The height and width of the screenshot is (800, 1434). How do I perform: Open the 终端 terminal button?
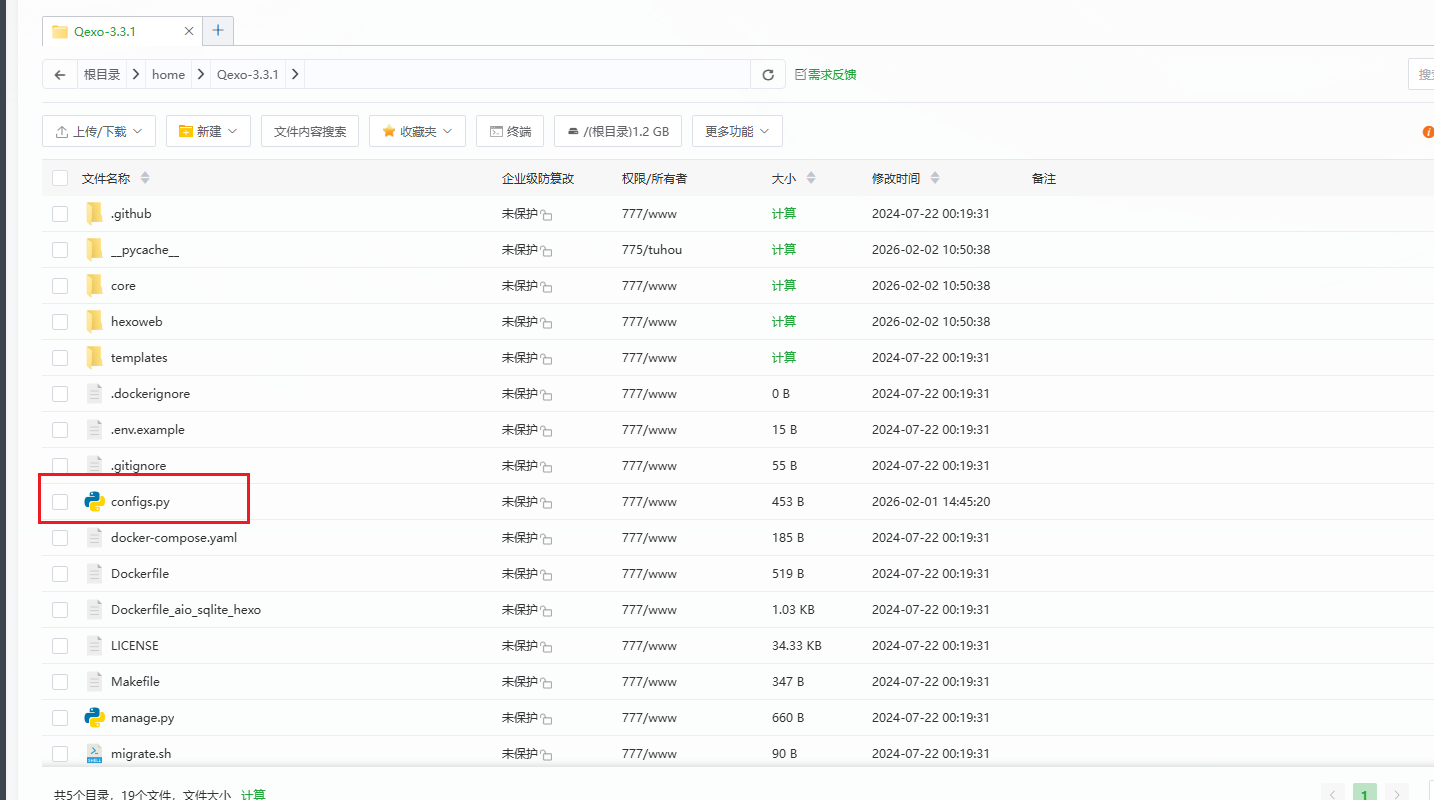tap(510, 131)
